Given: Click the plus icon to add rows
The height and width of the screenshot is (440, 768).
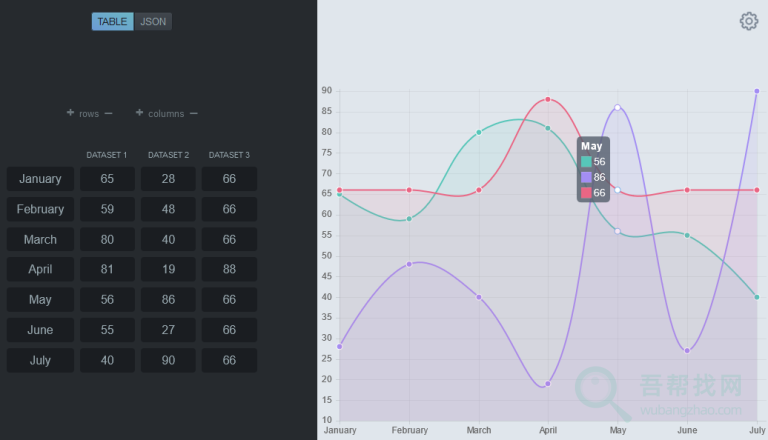Looking at the screenshot, I should pos(71,113).
